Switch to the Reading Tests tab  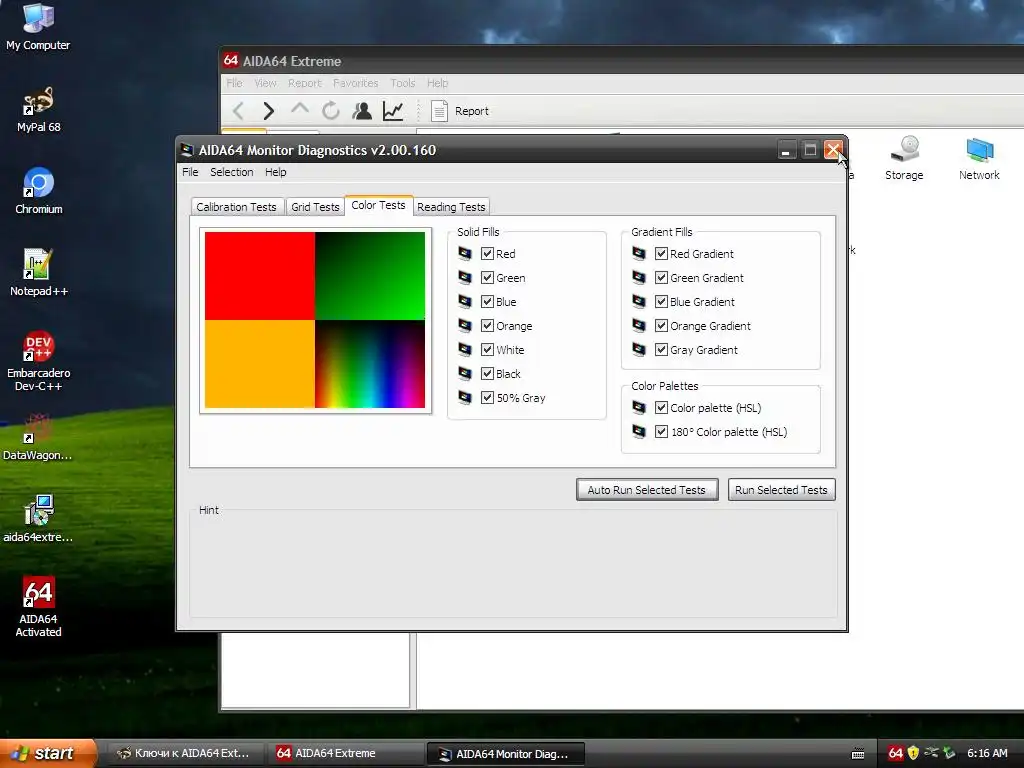point(451,206)
